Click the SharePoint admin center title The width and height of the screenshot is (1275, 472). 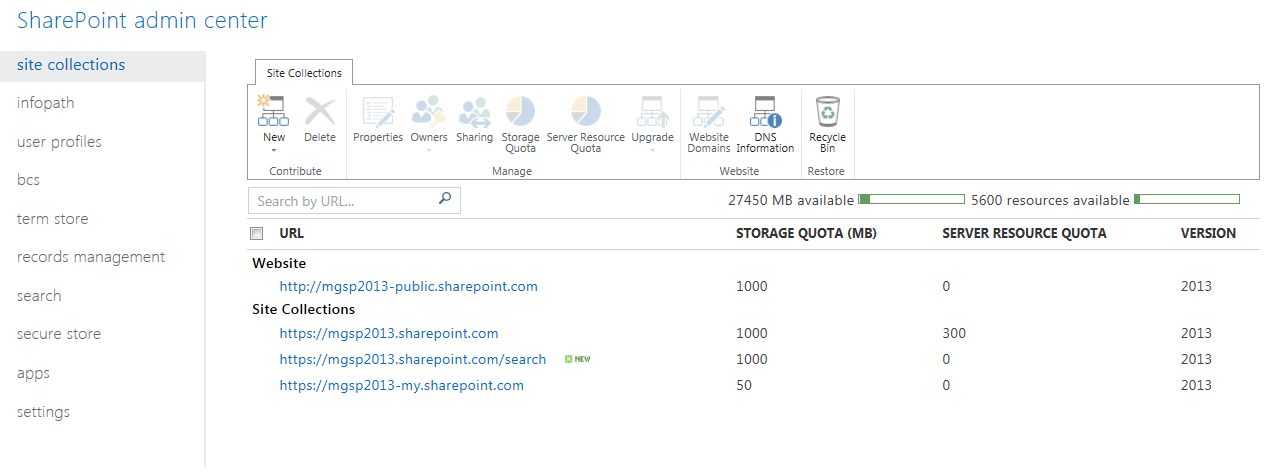coord(142,20)
